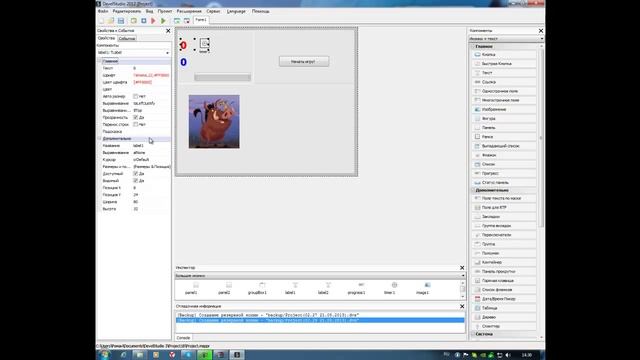This screenshot has width=640, height=360.
Task: Click the Windows Start button
Action: point(104,355)
